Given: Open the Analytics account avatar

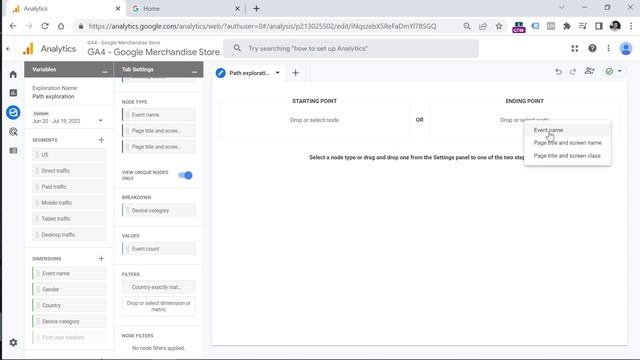Looking at the screenshot, I should pos(626,49).
